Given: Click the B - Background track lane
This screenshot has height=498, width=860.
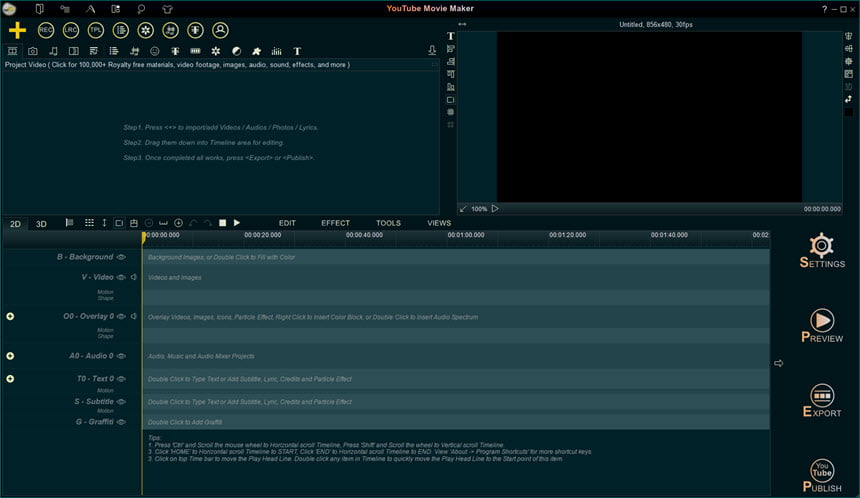Looking at the screenshot, I should coord(456,257).
